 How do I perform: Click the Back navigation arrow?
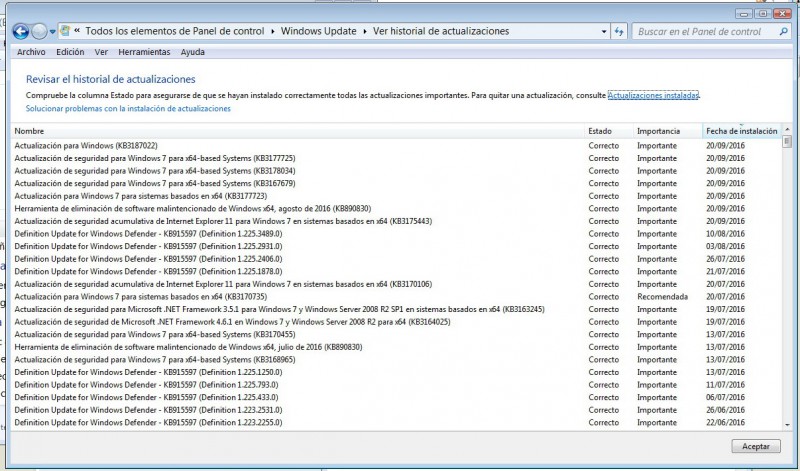pos(20,31)
